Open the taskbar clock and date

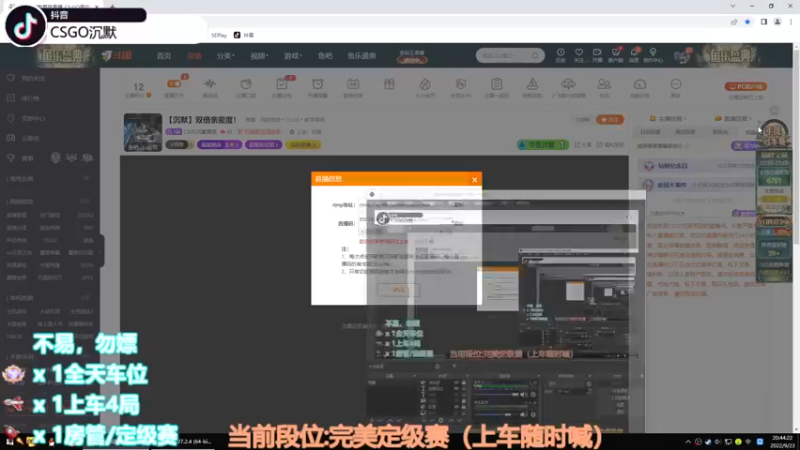tap(782, 442)
